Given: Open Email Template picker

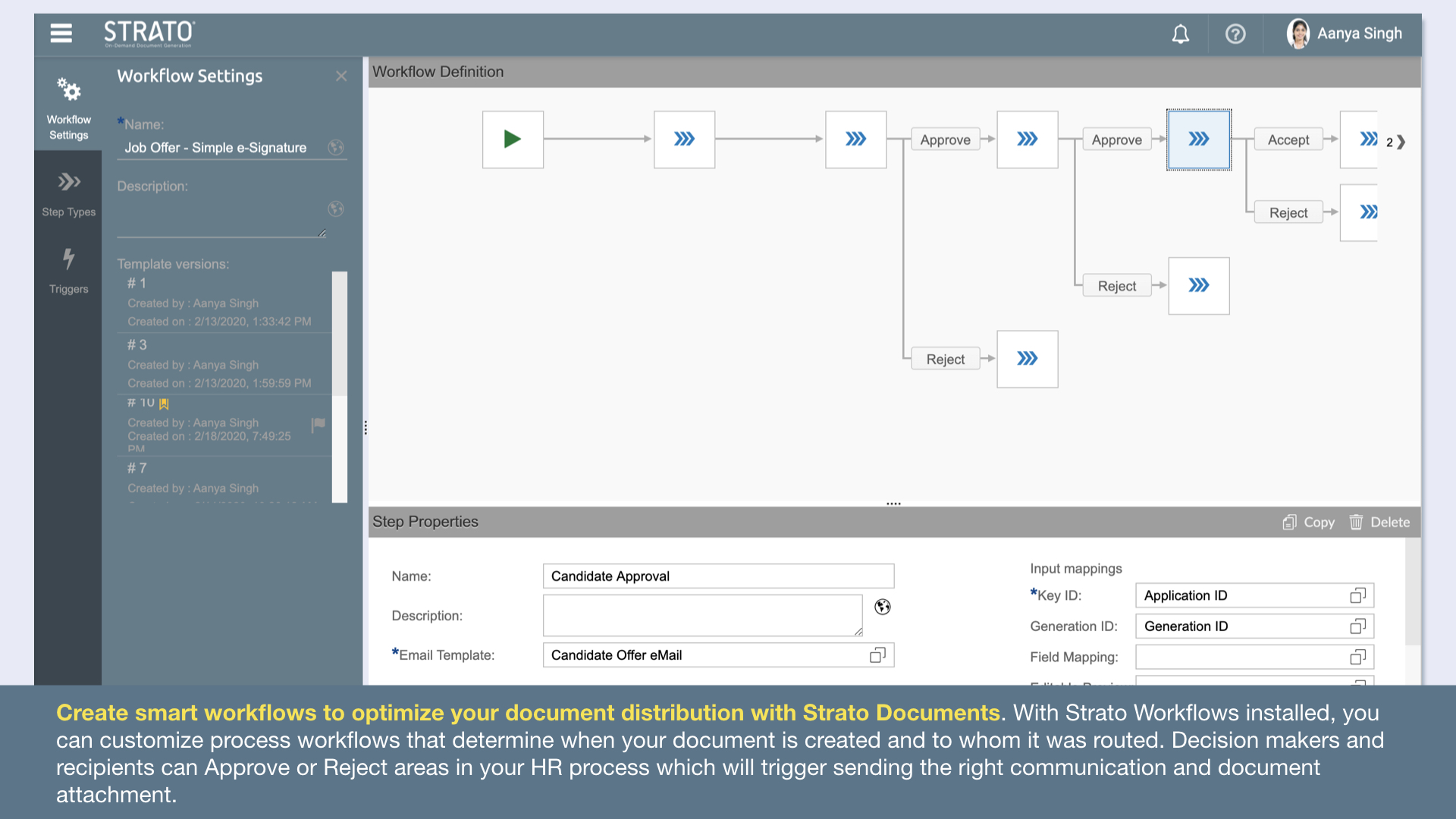Looking at the screenshot, I should pos(877,655).
